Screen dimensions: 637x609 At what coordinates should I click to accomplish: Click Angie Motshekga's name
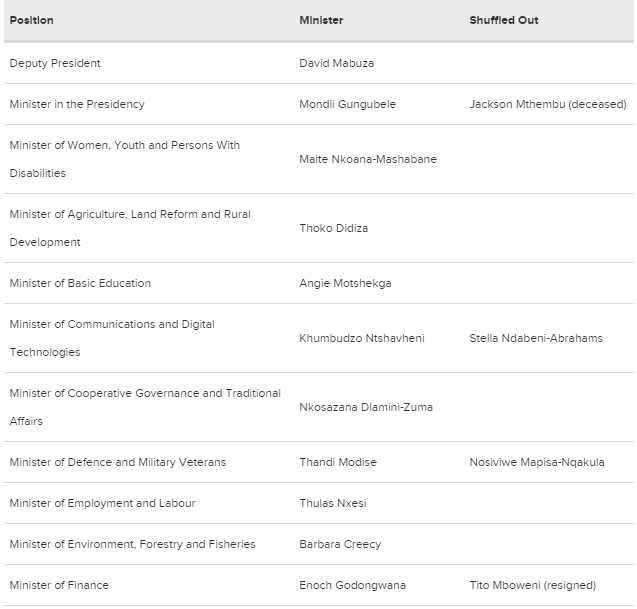(345, 283)
